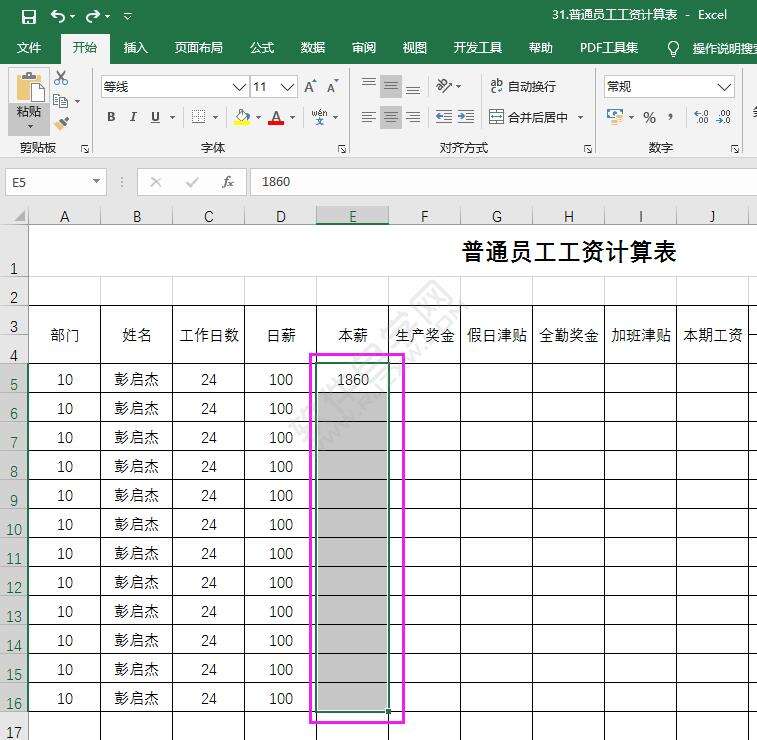
Task: Switch to the 插入 tab
Action: 135,48
